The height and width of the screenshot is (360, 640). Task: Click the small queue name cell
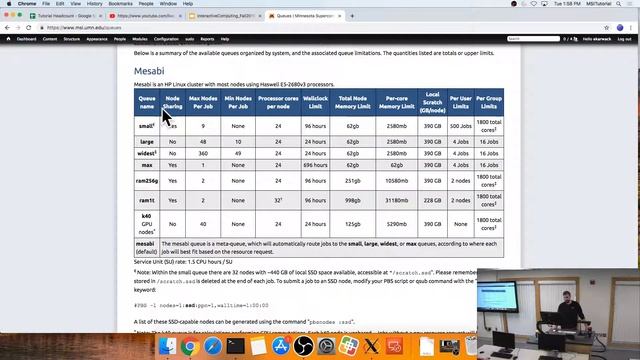(x=147, y=126)
